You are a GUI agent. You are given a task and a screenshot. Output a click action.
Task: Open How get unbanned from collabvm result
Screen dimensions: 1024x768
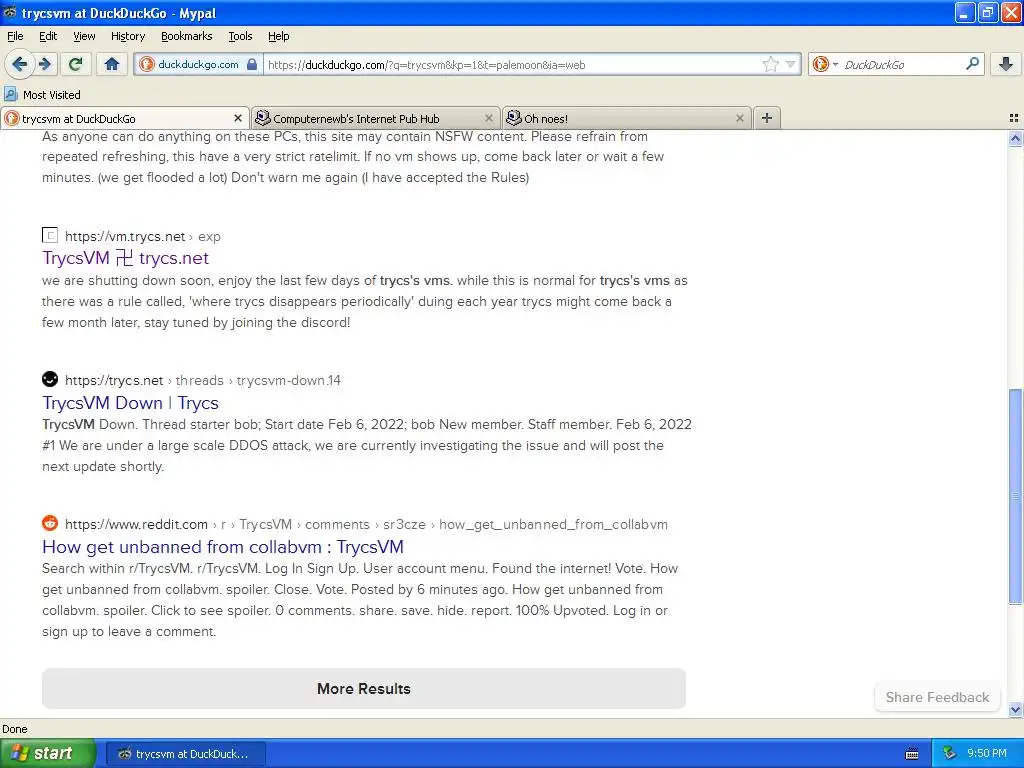point(223,547)
